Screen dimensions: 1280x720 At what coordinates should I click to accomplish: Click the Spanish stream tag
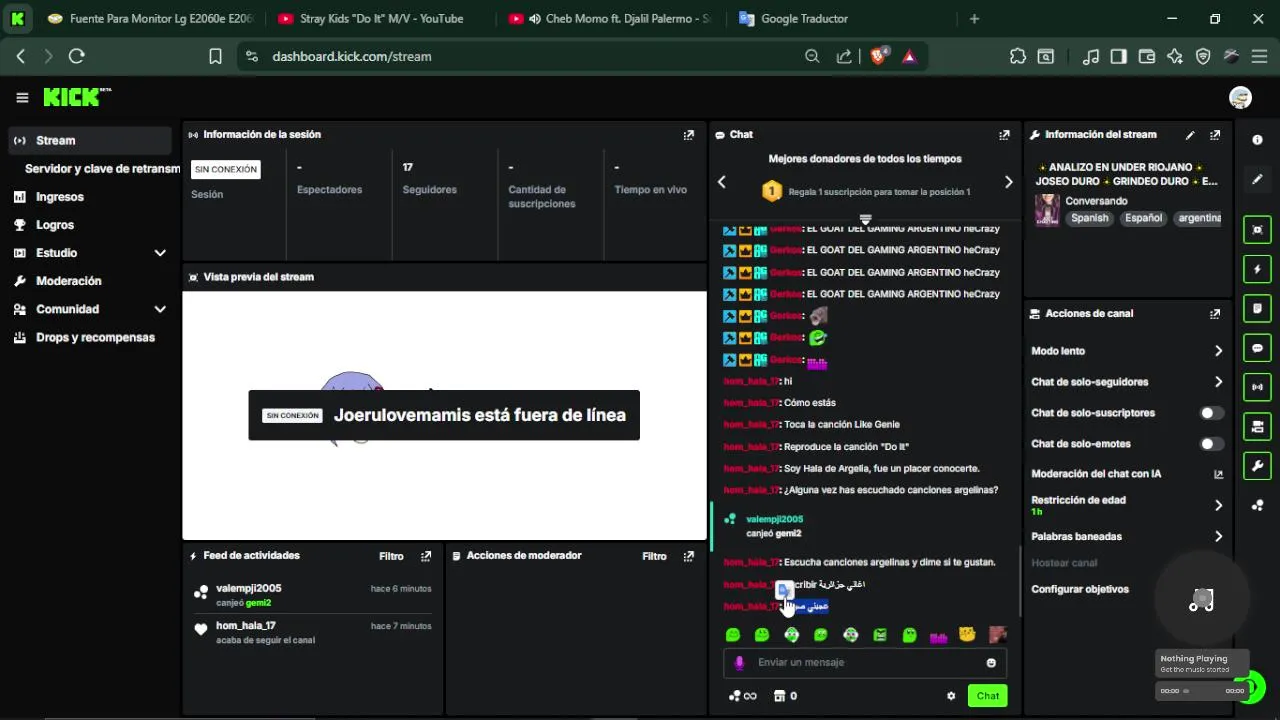tap(1090, 218)
